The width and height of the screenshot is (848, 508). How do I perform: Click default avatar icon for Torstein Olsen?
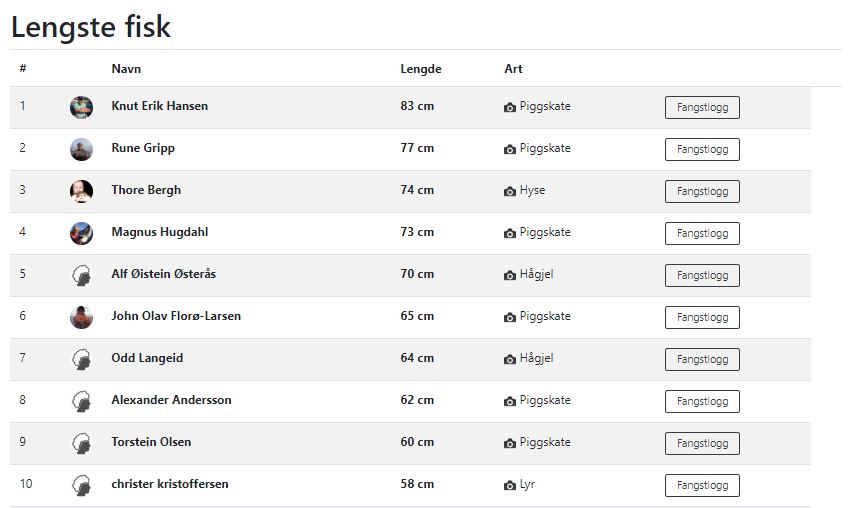click(82, 443)
